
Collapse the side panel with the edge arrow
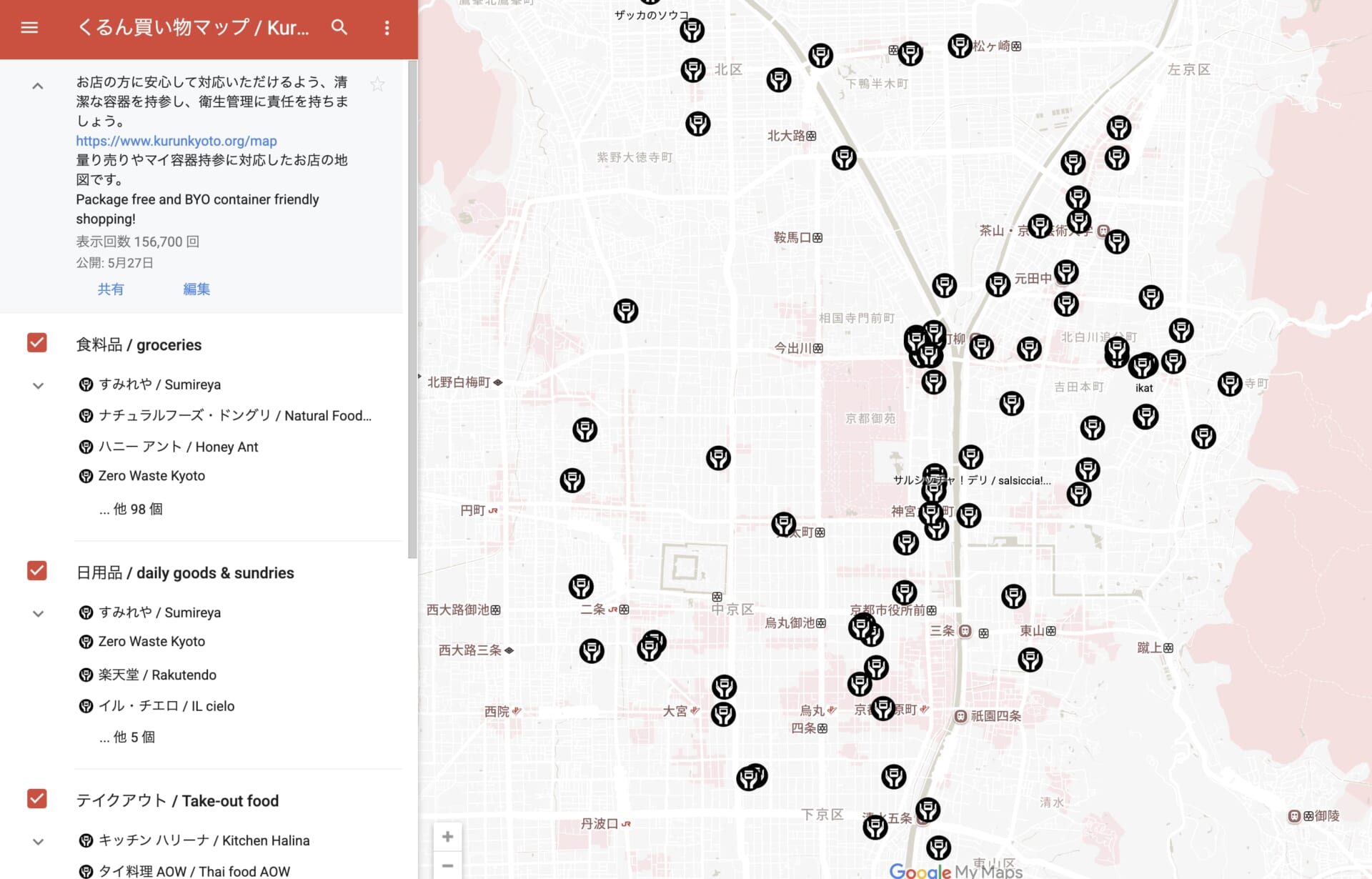click(420, 376)
